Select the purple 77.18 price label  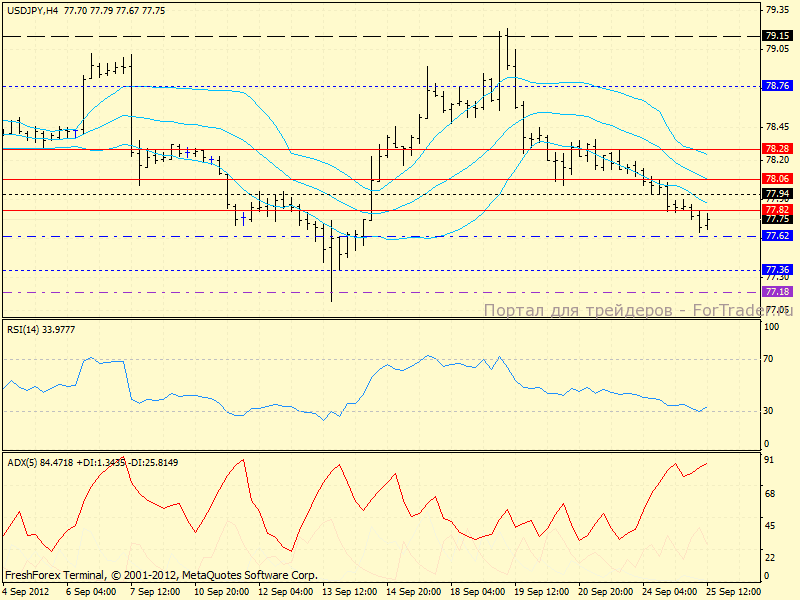pyautogui.click(x=777, y=291)
